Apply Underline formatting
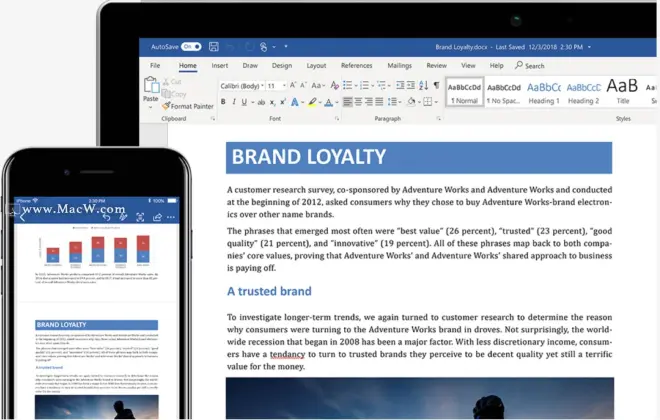 (x=244, y=102)
